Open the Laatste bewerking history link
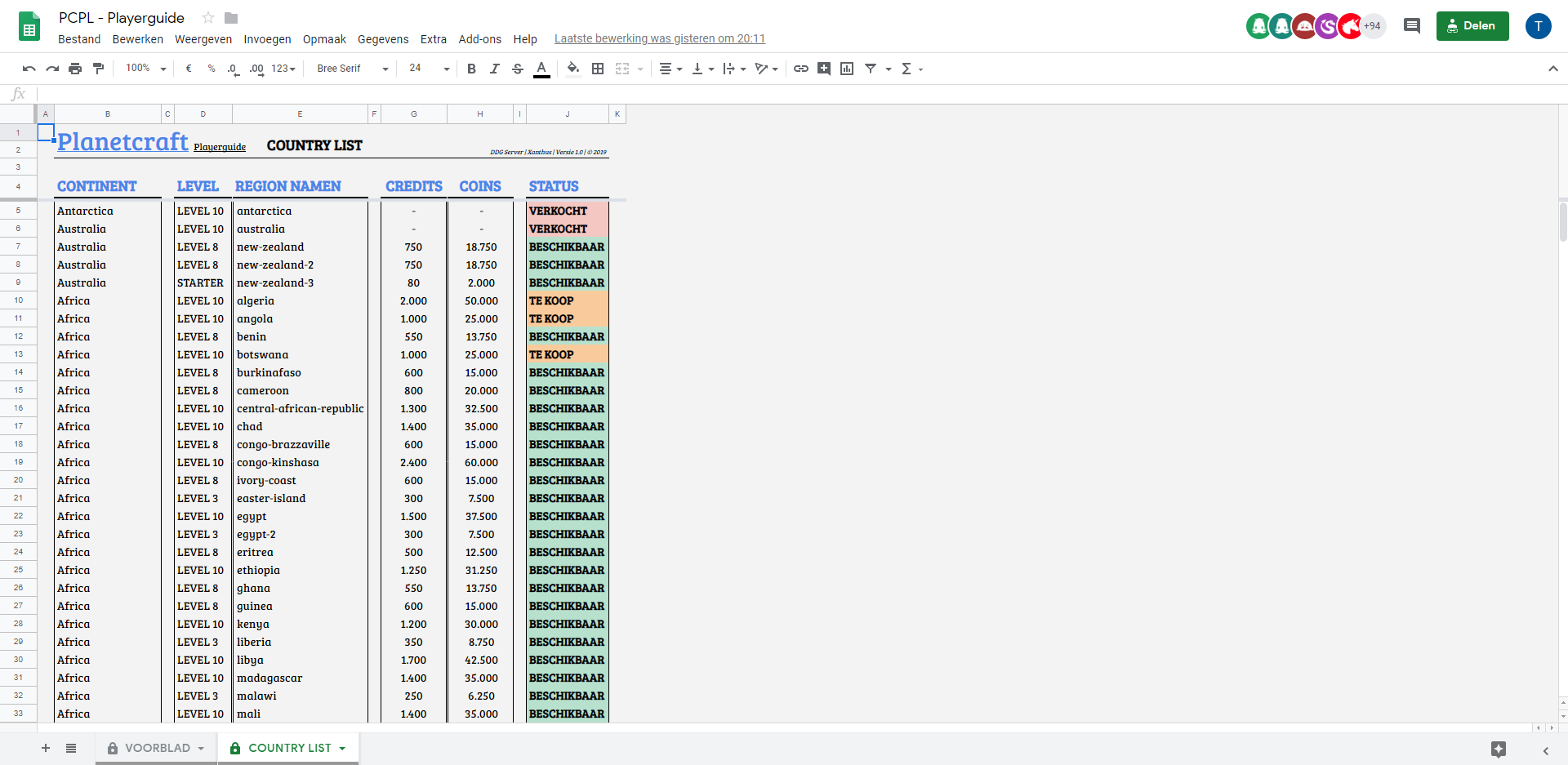Image resolution: width=1568 pixels, height=765 pixels. (659, 39)
